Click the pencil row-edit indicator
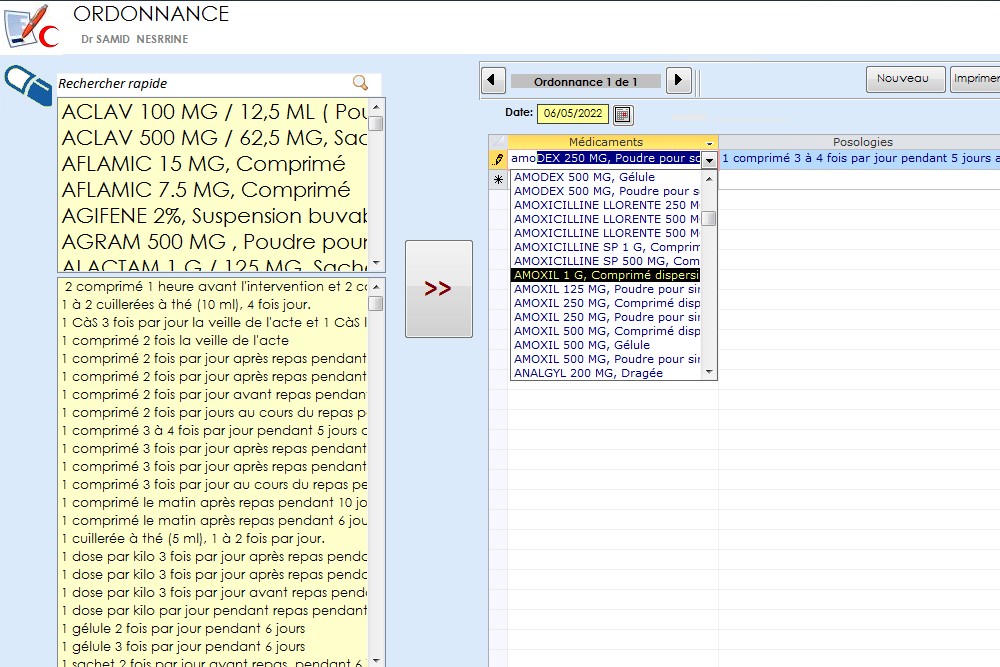This screenshot has height=667, width=1000. click(x=498, y=159)
